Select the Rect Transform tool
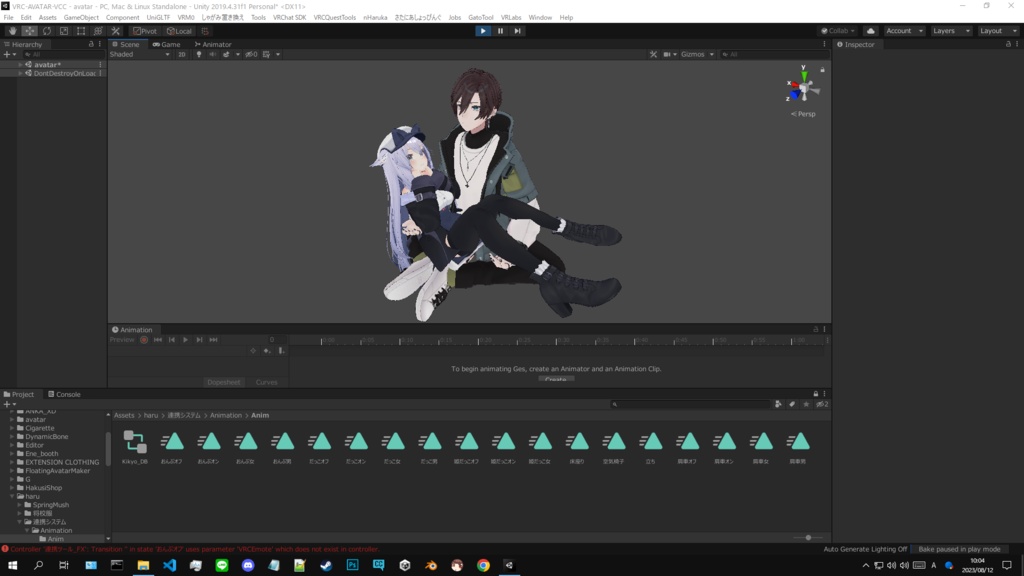Image resolution: width=1024 pixels, height=576 pixels. (x=81, y=31)
